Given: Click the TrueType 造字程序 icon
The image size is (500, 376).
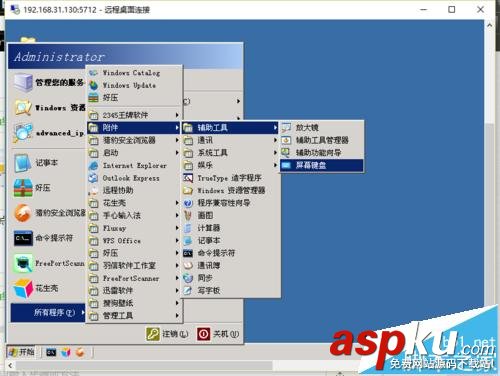Looking at the screenshot, I should [188, 178].
